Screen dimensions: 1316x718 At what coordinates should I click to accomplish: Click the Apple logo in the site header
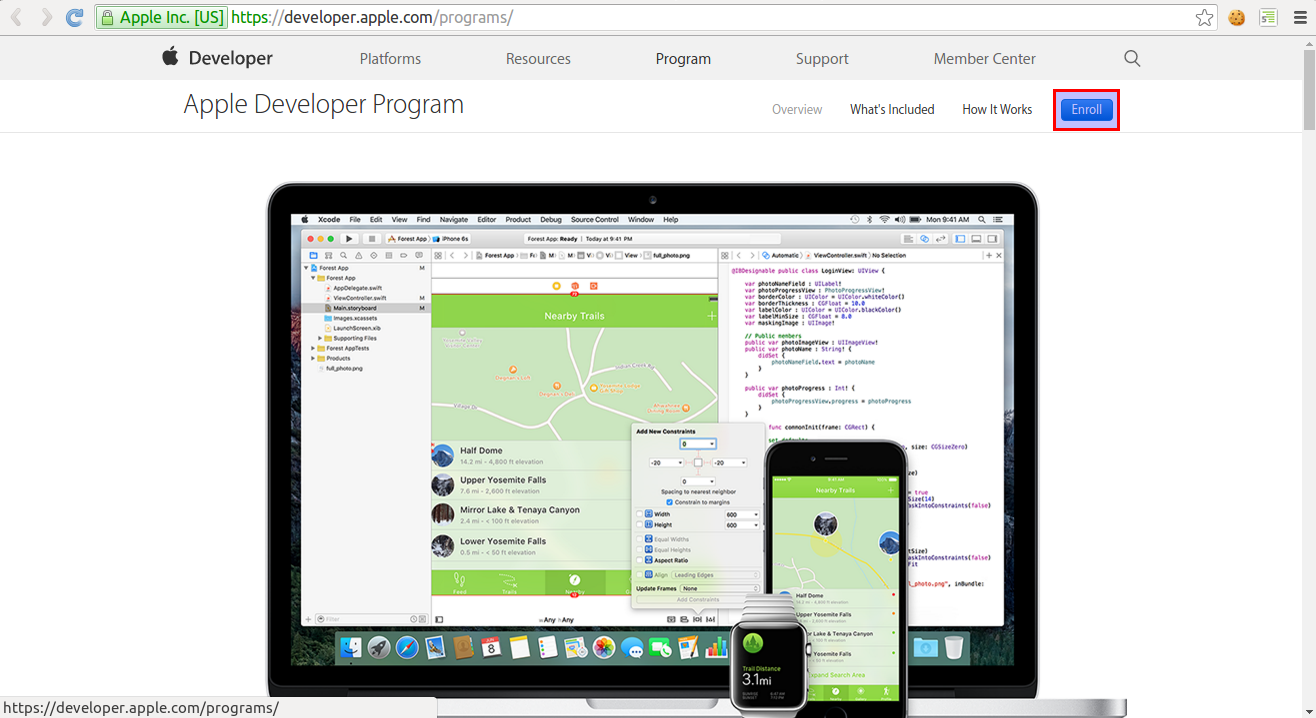(171, 57)
